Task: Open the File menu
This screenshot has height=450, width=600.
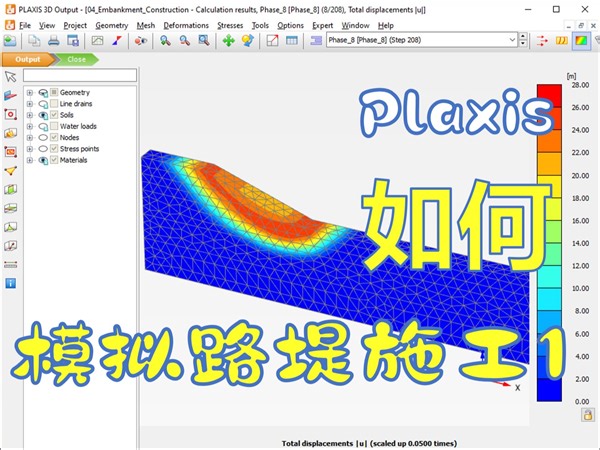Action: (x=25, y=25)
